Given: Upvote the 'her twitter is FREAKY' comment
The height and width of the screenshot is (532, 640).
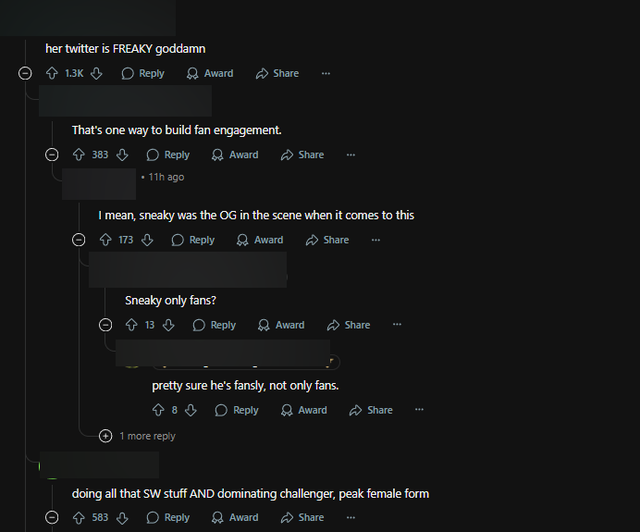Looking at the screenshot, I should tap(52, 73).
